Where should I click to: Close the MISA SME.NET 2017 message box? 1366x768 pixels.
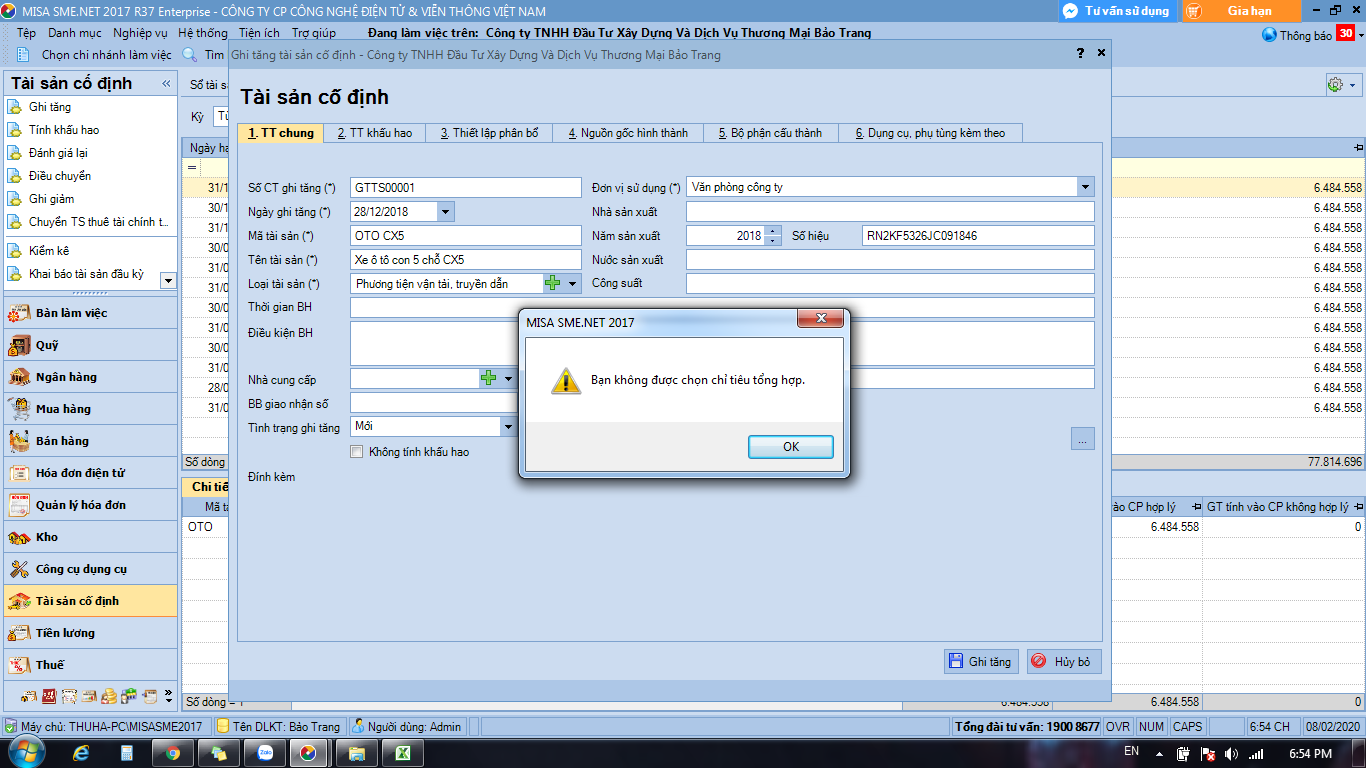click(821, 319)
